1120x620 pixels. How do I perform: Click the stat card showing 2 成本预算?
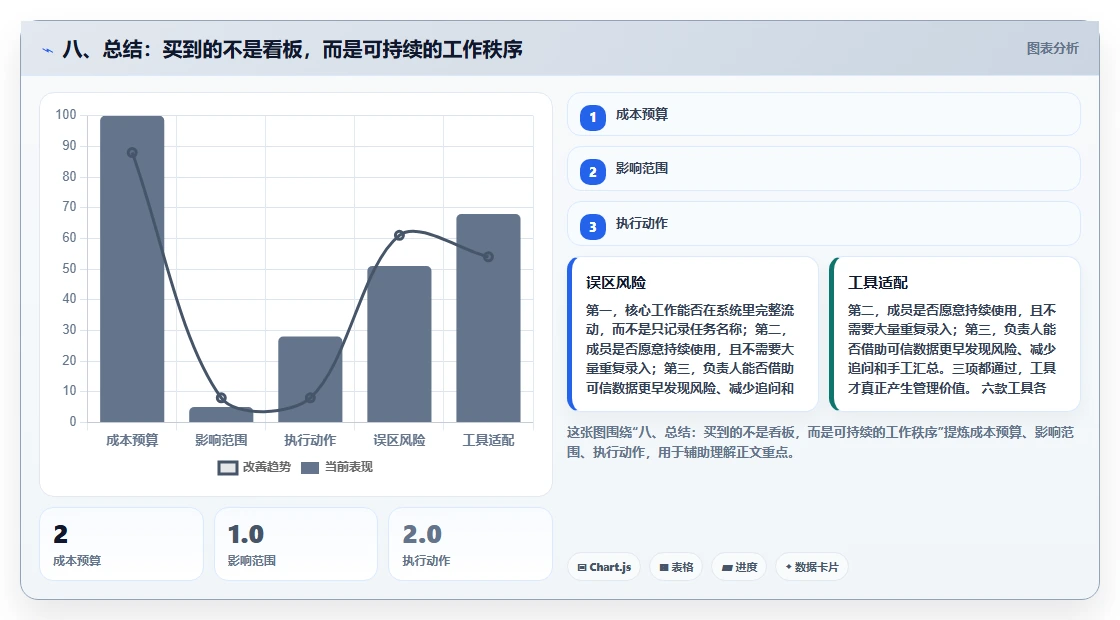tap(121, 544)
